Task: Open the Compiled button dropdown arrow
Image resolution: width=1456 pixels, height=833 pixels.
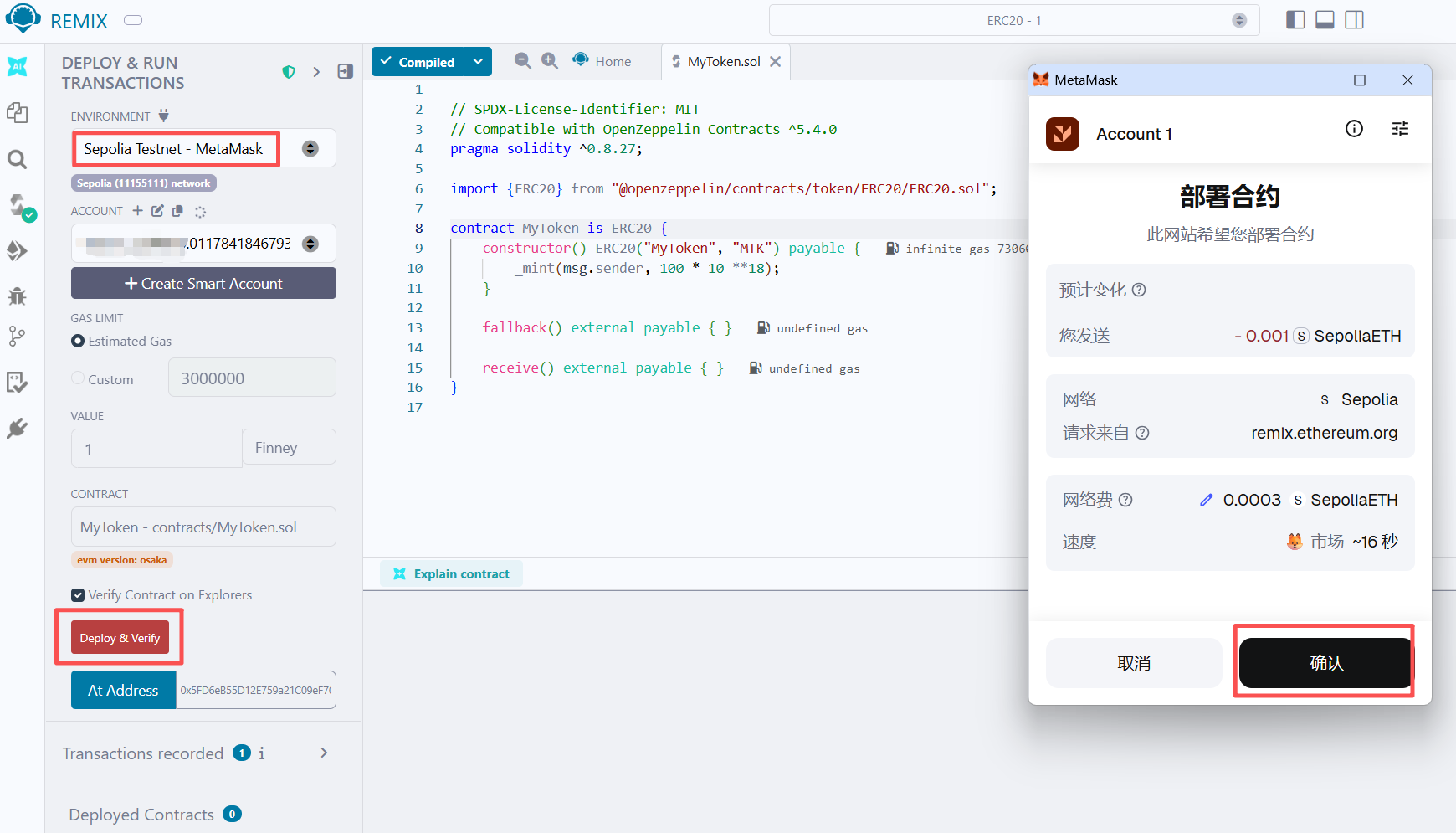Action: (x=478, y=61)
